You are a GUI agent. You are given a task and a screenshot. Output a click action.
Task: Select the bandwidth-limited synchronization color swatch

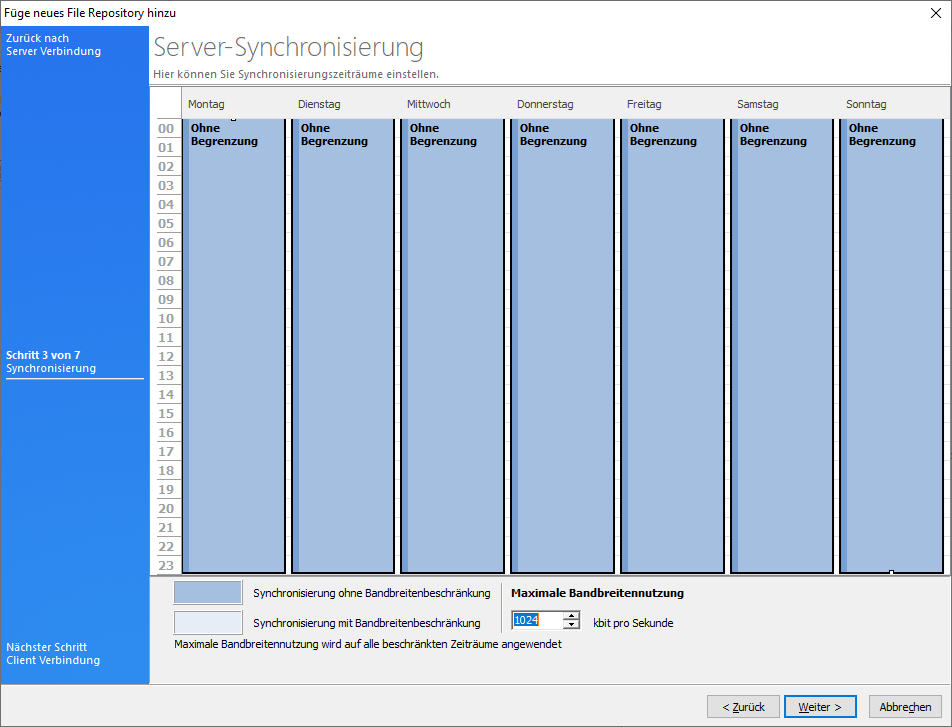click(208, 622)
